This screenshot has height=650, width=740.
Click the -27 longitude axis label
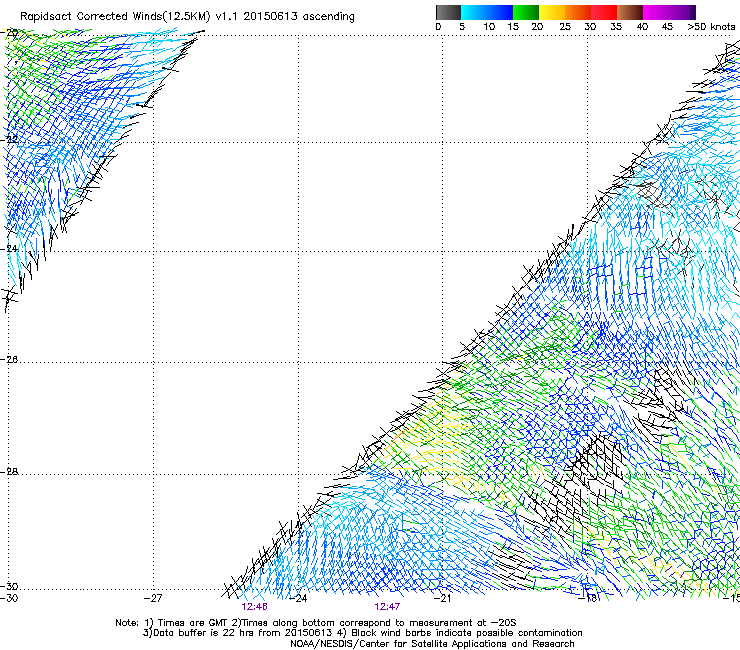pyautogui.click(x=153, y=598)
